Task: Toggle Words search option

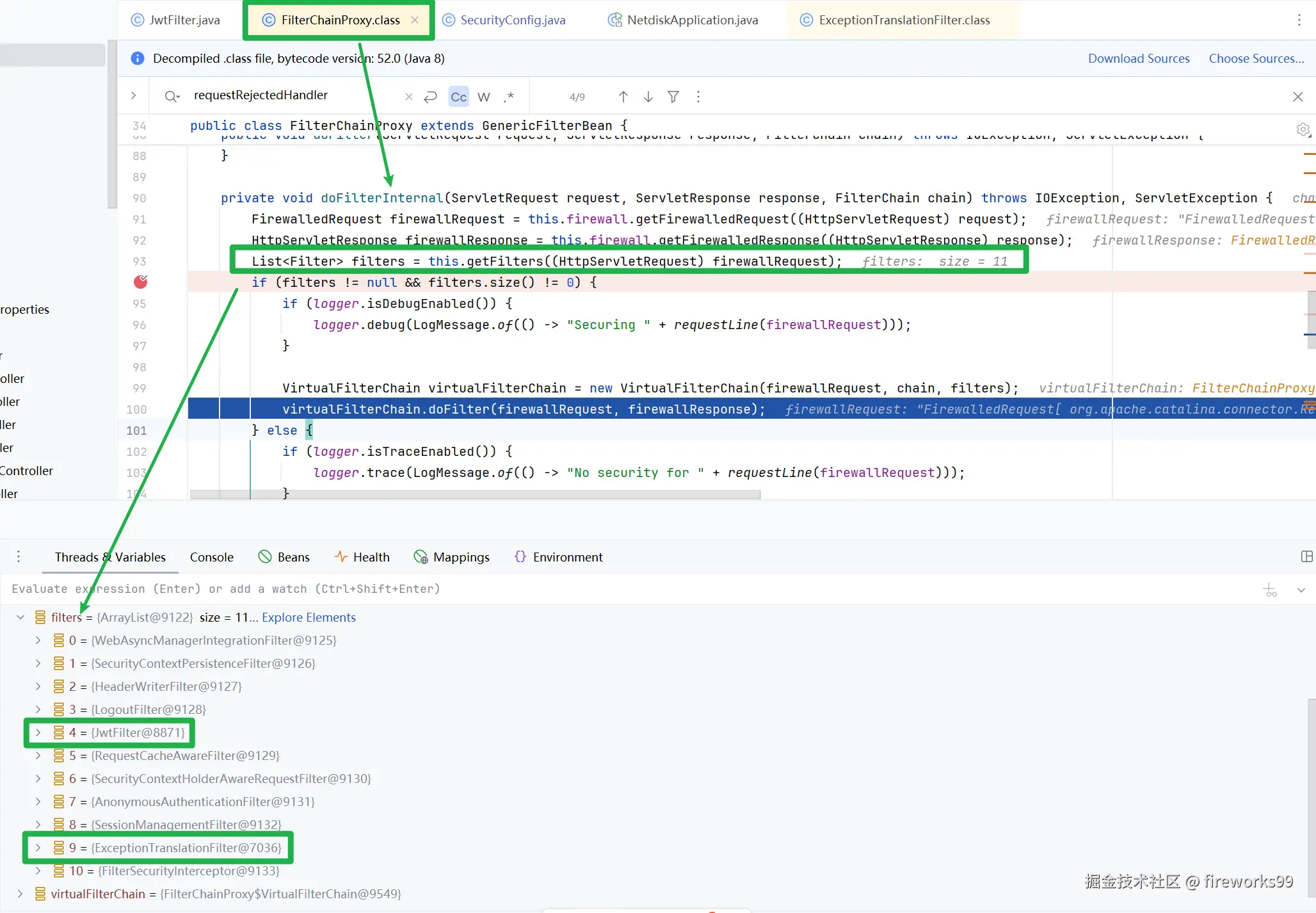Action: pos(484,97)
